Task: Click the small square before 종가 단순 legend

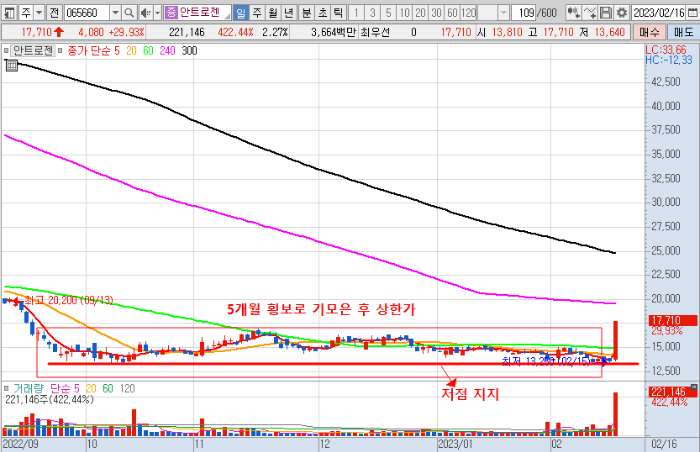Action: pos(60,51)
